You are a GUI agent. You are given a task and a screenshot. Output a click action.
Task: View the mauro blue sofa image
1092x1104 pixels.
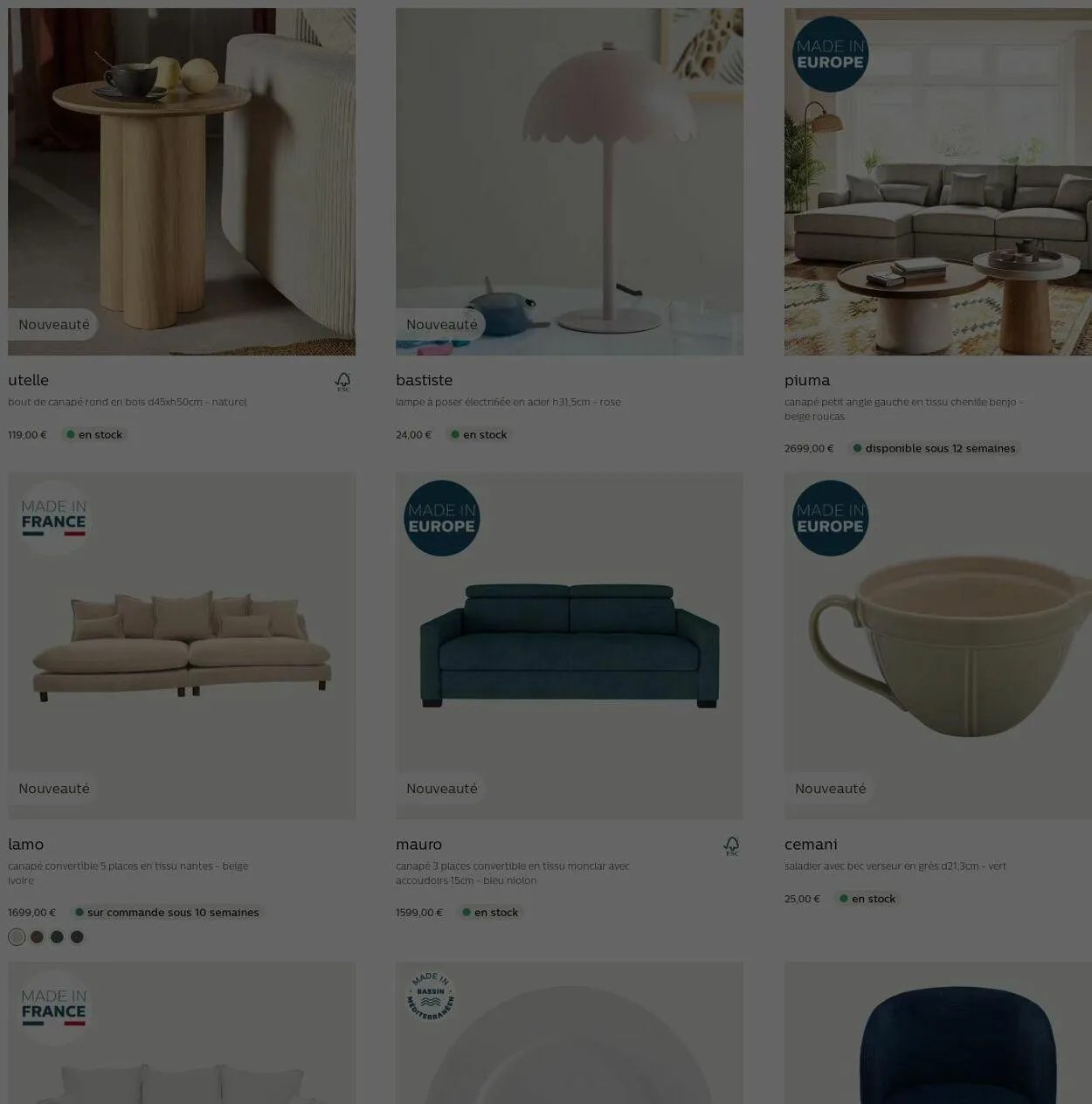pyautogui.click(x=570, y=646)
